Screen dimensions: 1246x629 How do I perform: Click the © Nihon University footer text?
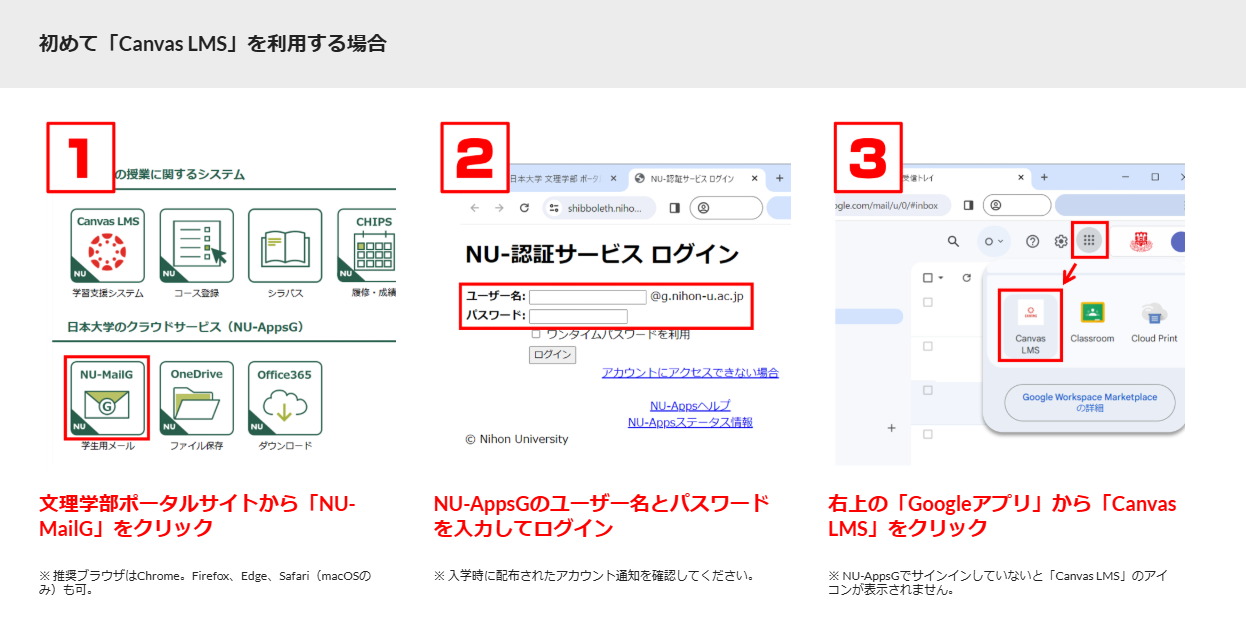click(517, 439)
